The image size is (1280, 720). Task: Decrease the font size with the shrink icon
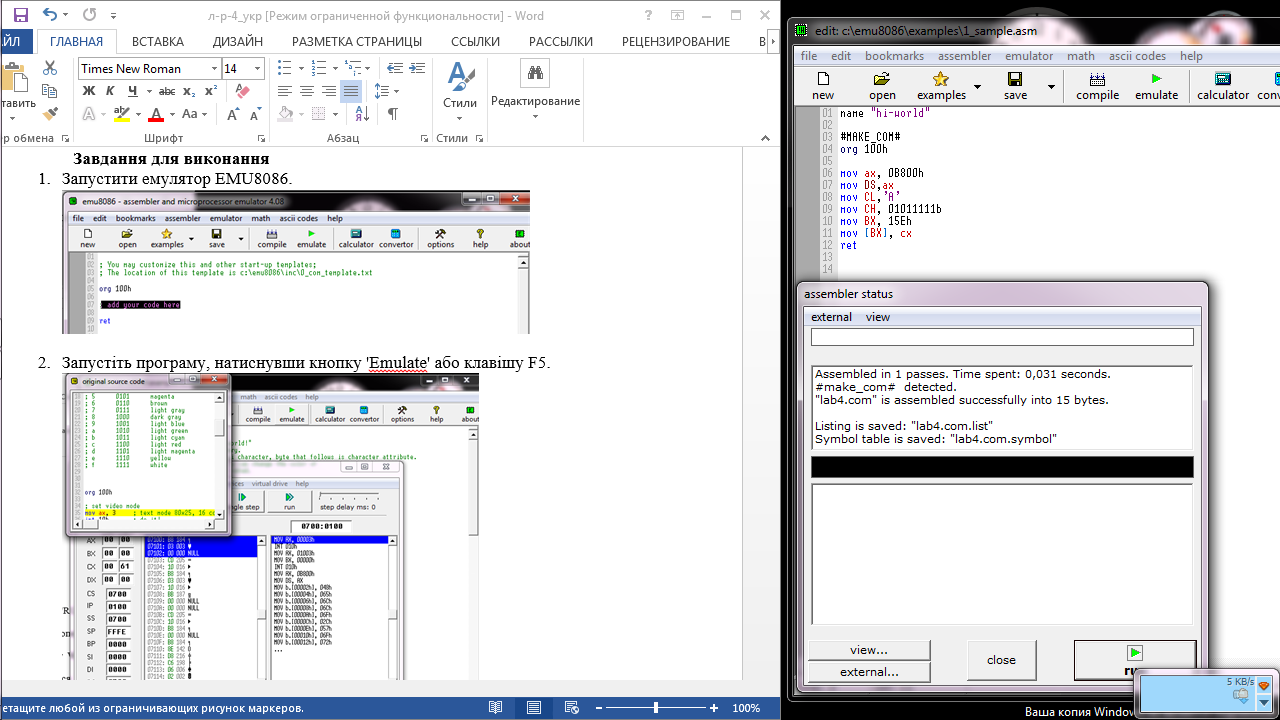click(254, 115)
